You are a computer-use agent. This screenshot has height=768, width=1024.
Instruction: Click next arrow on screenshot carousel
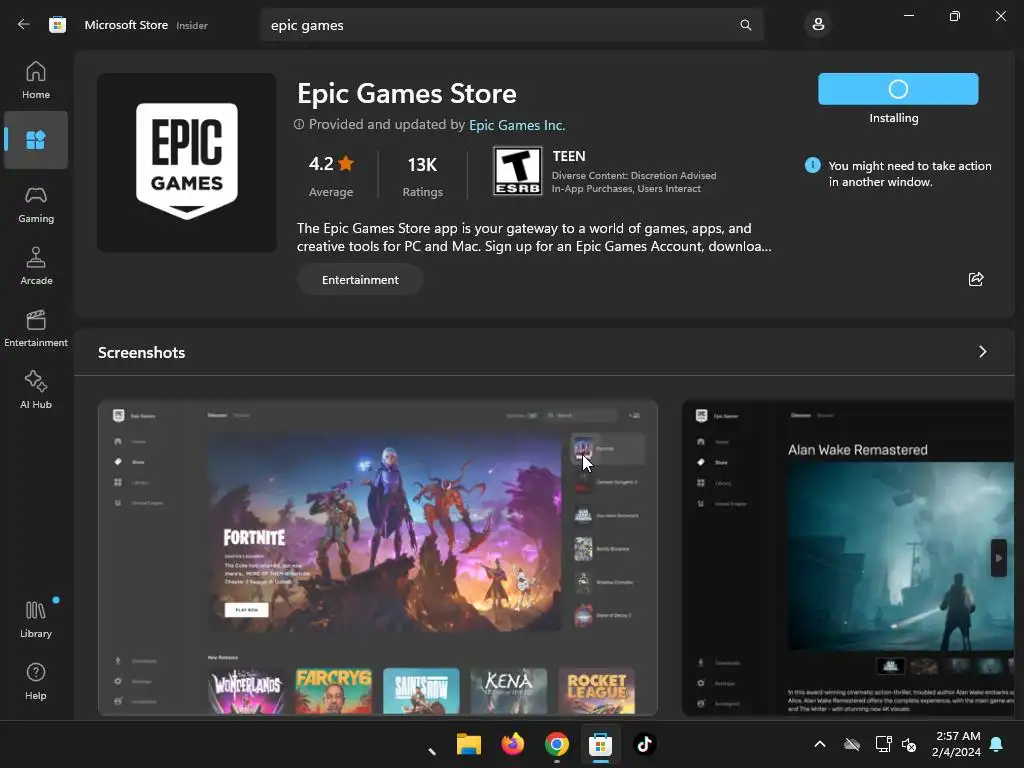[x=999, y=558]
